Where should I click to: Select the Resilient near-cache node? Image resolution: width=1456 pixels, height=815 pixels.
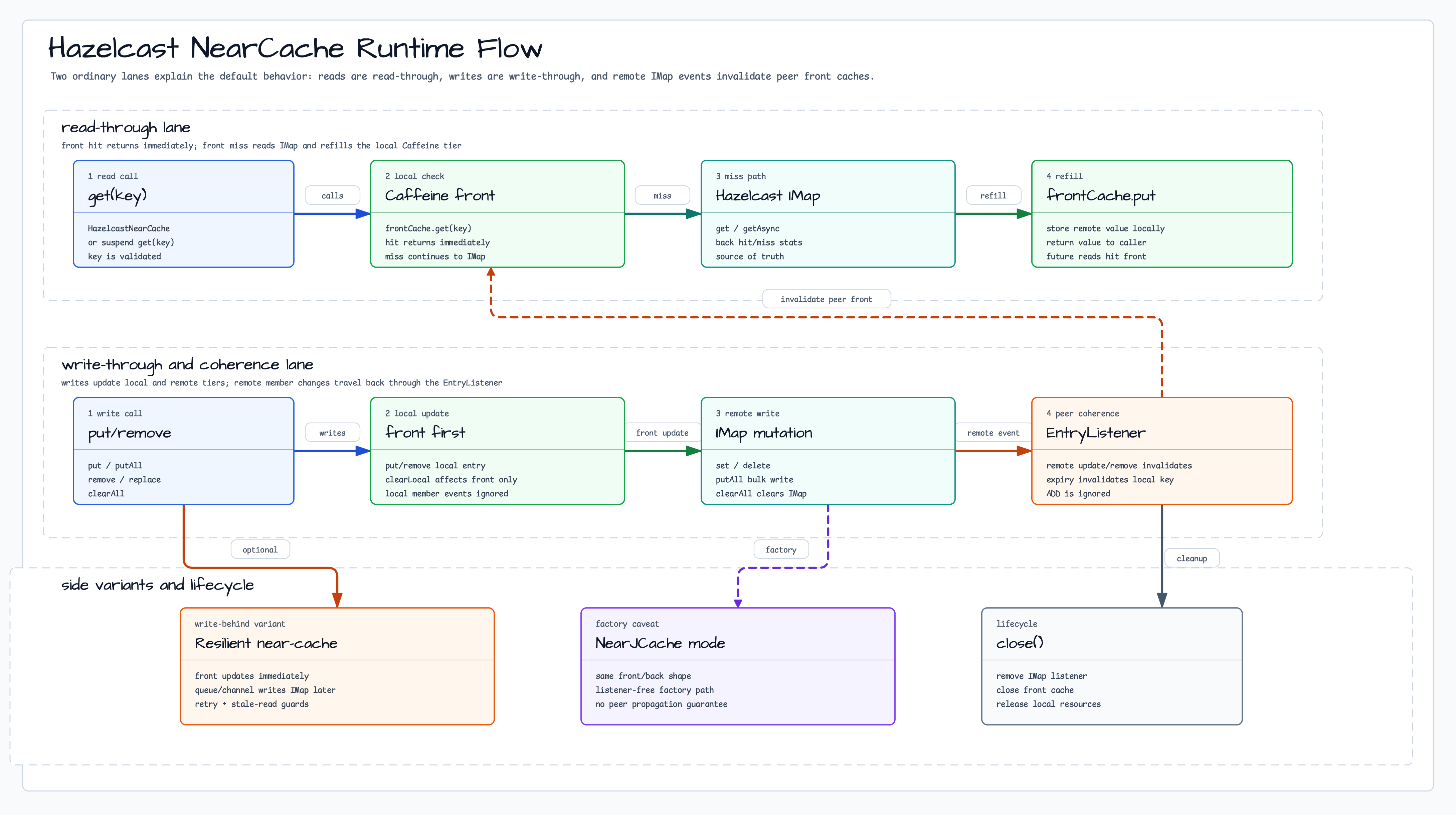pos(337,666)
